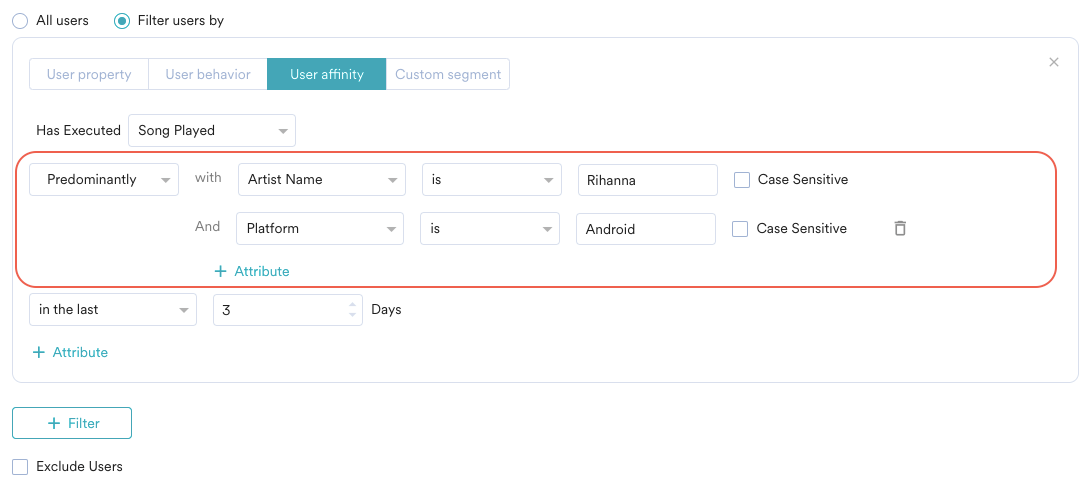Close the filter panel with X icon
This screenshot has height=484, width=1090.
tap(1053, 62)
